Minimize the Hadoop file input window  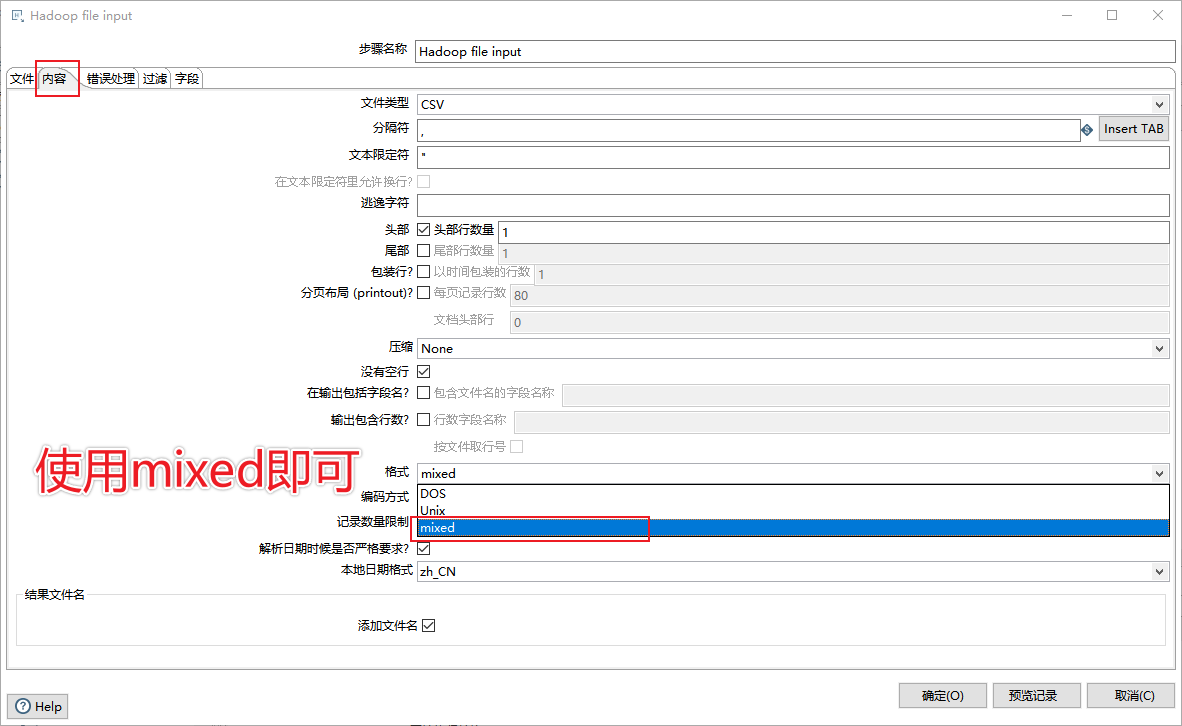[x=1067, y=15]
